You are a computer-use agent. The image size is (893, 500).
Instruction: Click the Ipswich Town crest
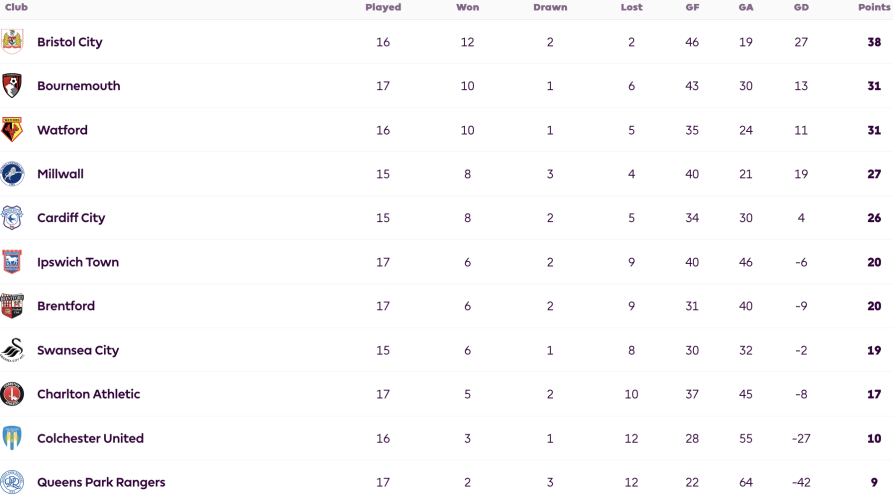(x=12, y=262)
